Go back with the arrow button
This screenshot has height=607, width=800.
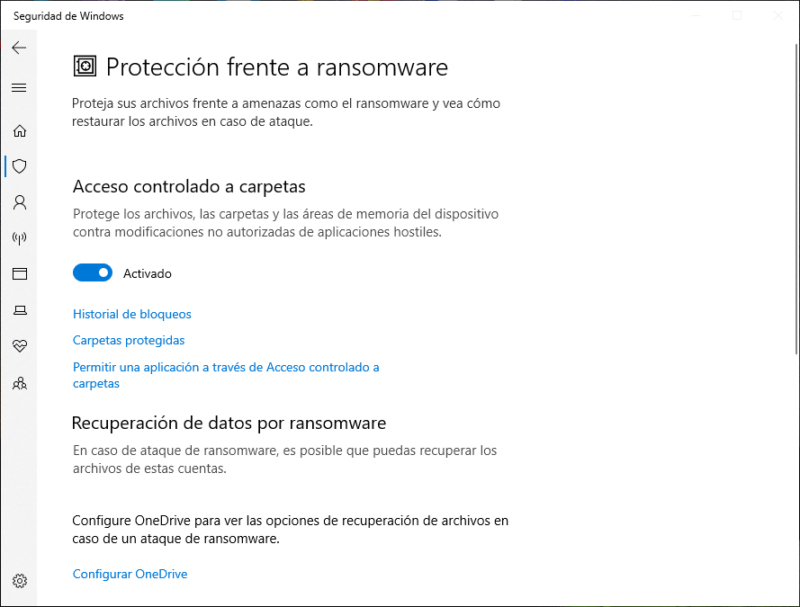[x=19, y=47]
